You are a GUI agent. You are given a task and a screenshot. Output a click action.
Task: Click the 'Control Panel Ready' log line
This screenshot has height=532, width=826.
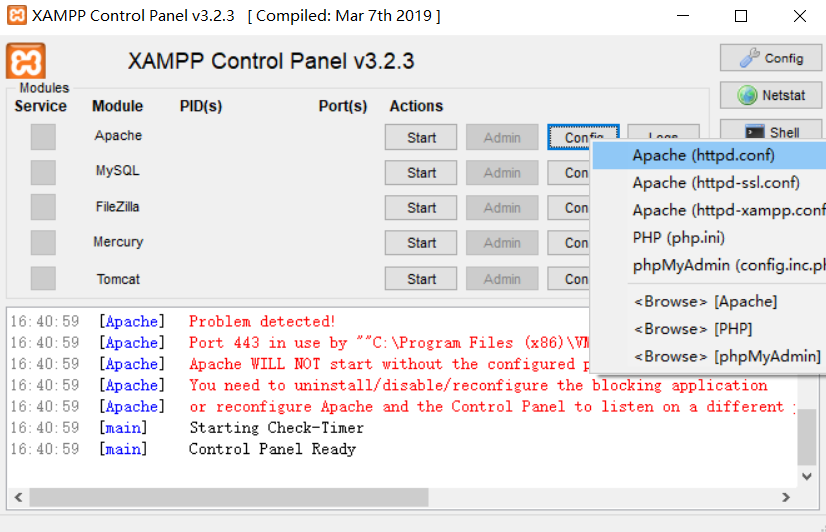click(x=272, y=449)
